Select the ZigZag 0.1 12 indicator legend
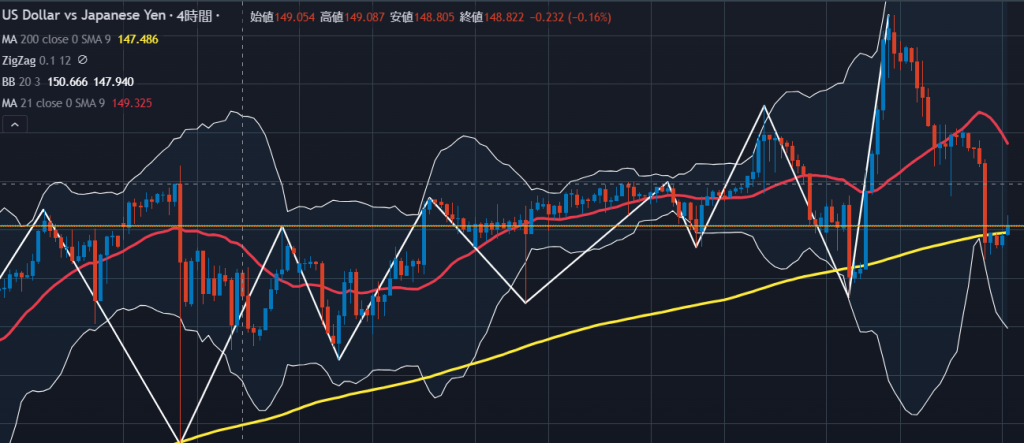 tap(37, 60)
